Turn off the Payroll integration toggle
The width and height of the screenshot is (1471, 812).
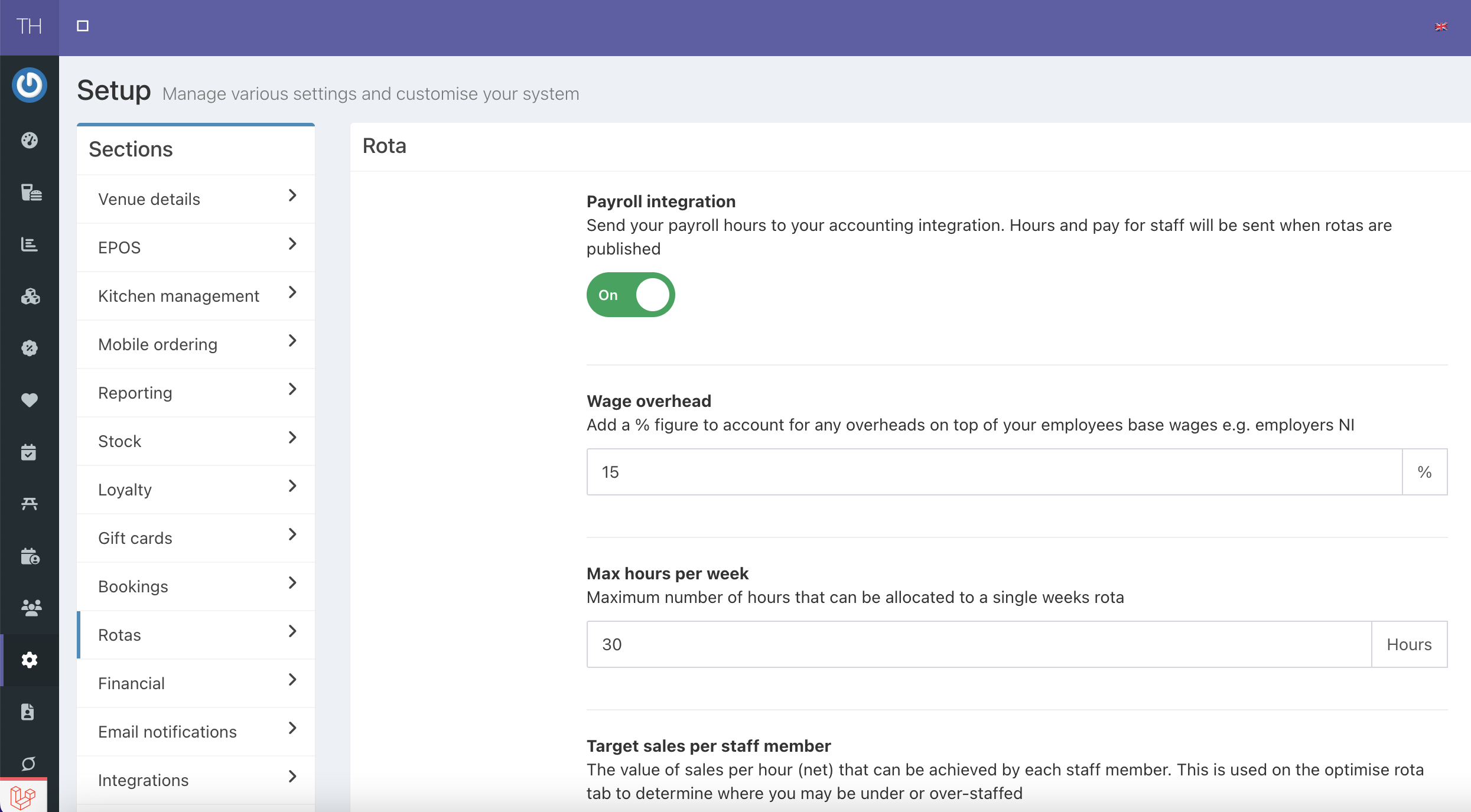pyautogui.click(x=630, y=295)
